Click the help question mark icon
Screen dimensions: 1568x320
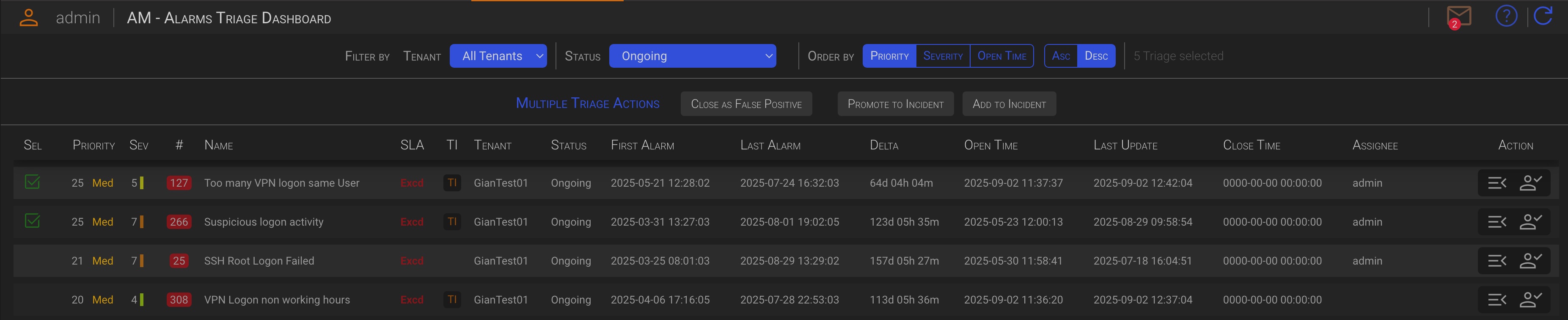1506,16
